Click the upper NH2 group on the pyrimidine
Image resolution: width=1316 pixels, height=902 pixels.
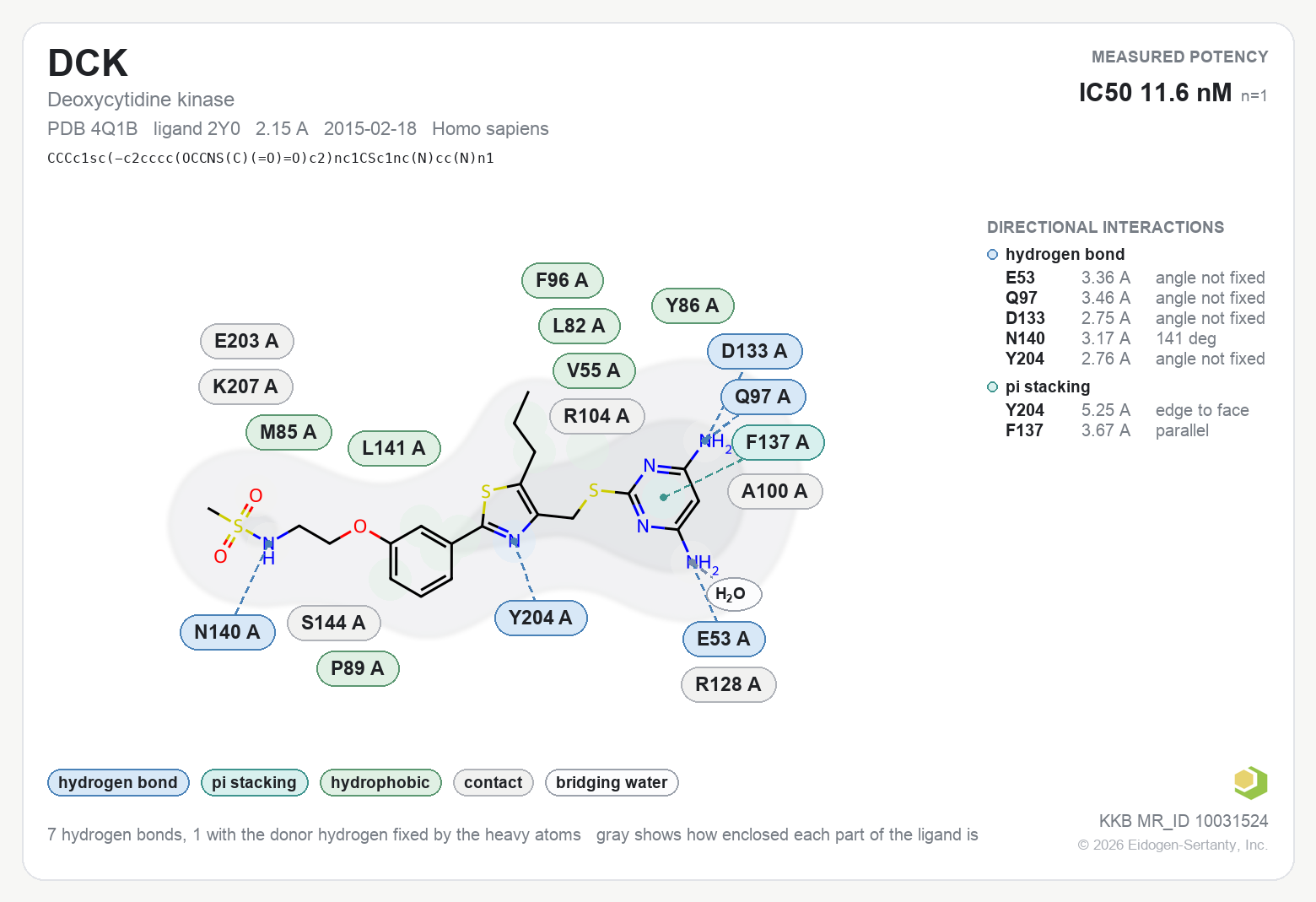click(x=715, y=441)
